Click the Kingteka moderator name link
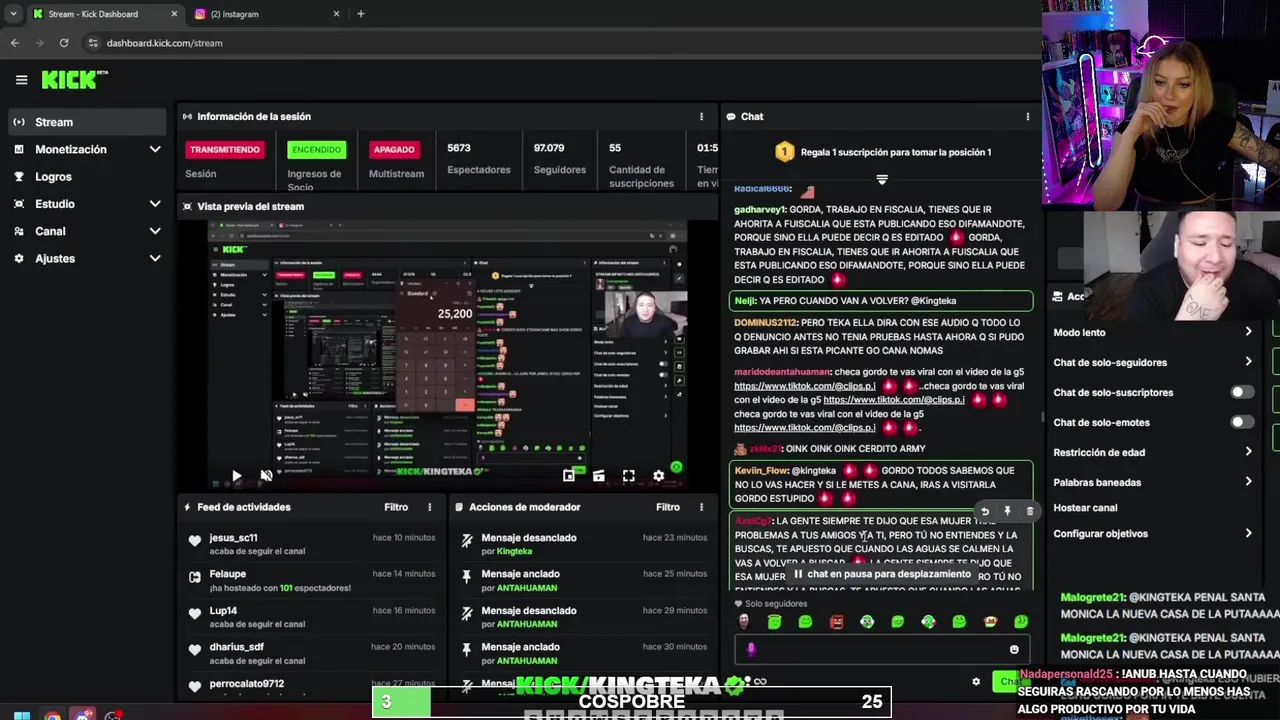Screen dimensions: 1280x720 (514, 552)
